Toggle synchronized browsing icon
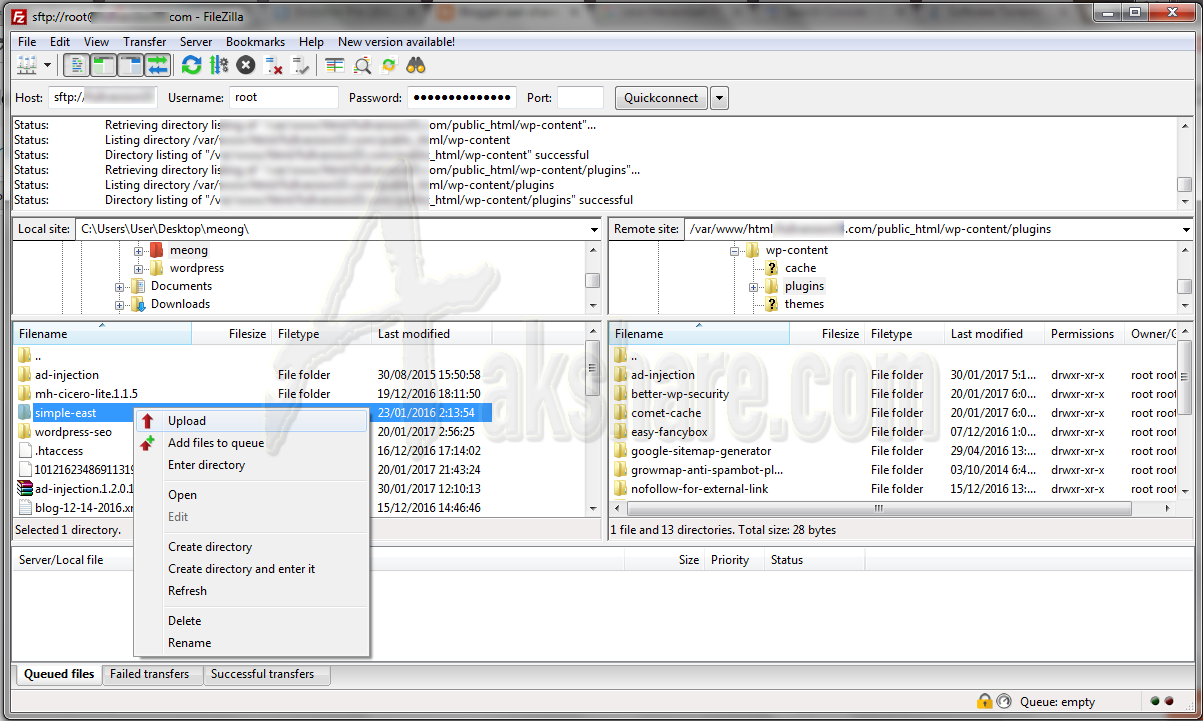 pyautogui.click(x=389, y=66)
